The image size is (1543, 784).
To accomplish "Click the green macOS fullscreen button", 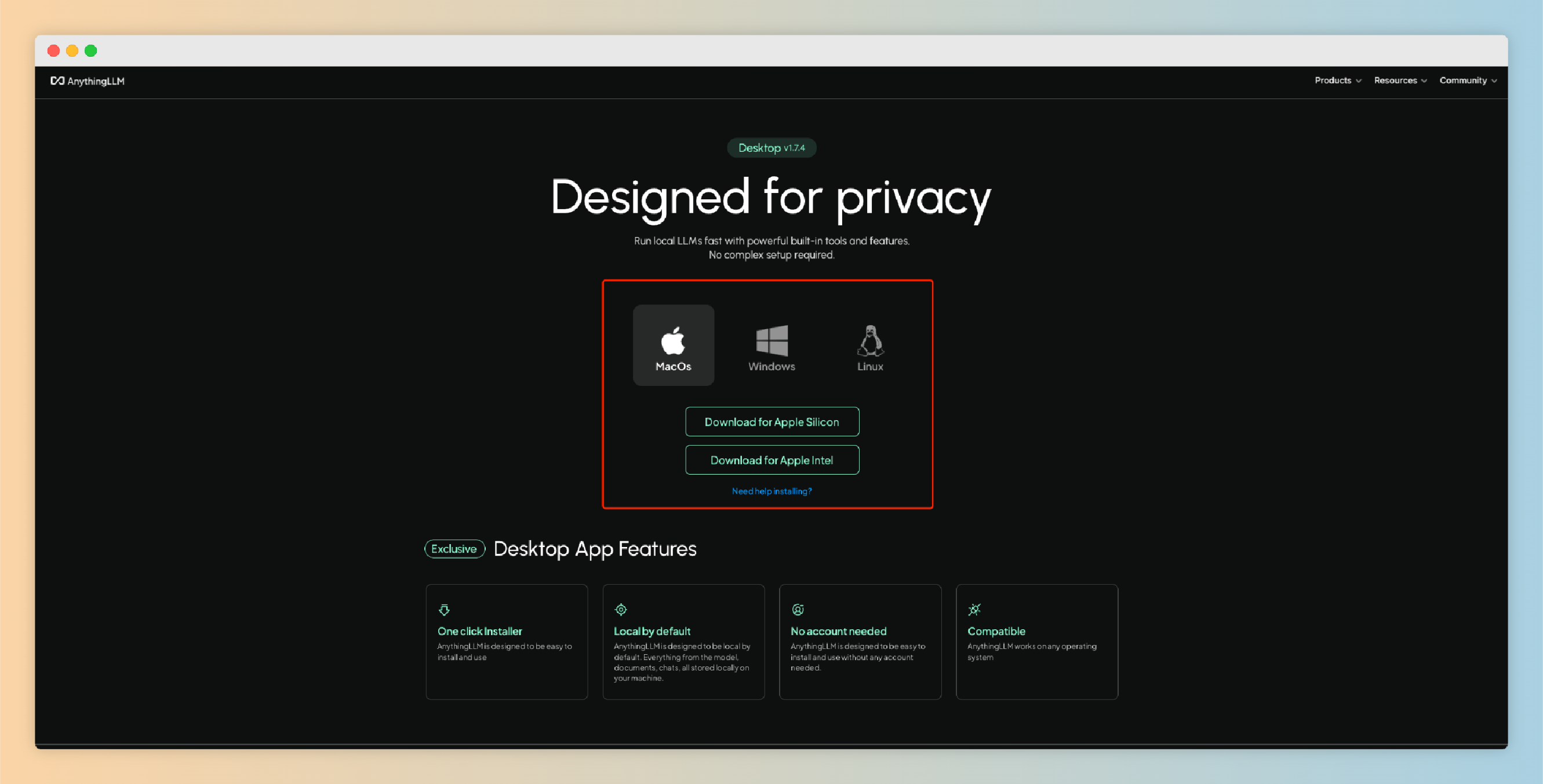I will (x=90, y=51).
